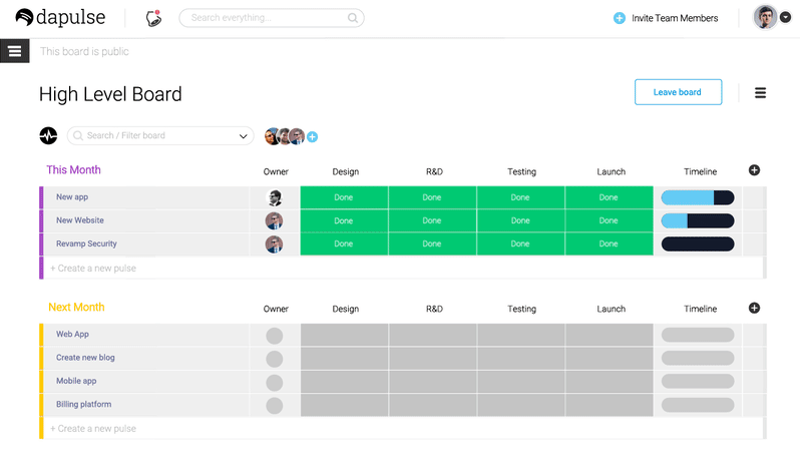Viewport: 800px width, 467px height.
Task: Open the user profile dropdown arrow
Action: coord(785,18)
